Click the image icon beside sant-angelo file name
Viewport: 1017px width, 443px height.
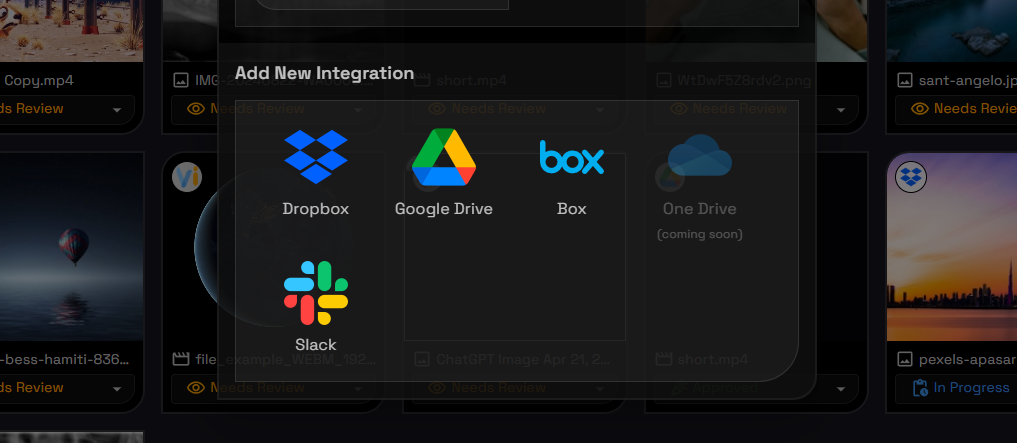point(905,80)
